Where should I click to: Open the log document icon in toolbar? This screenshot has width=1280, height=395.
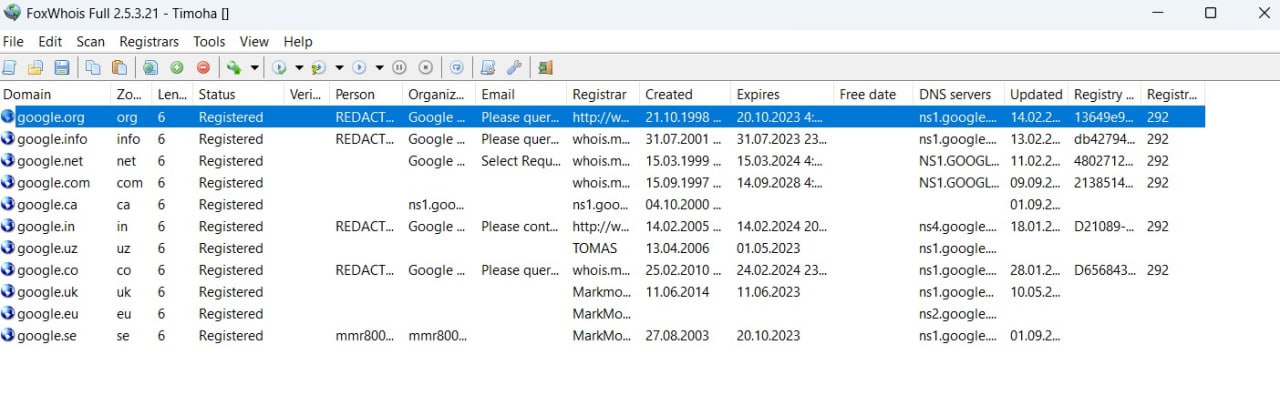click(488, 68)
